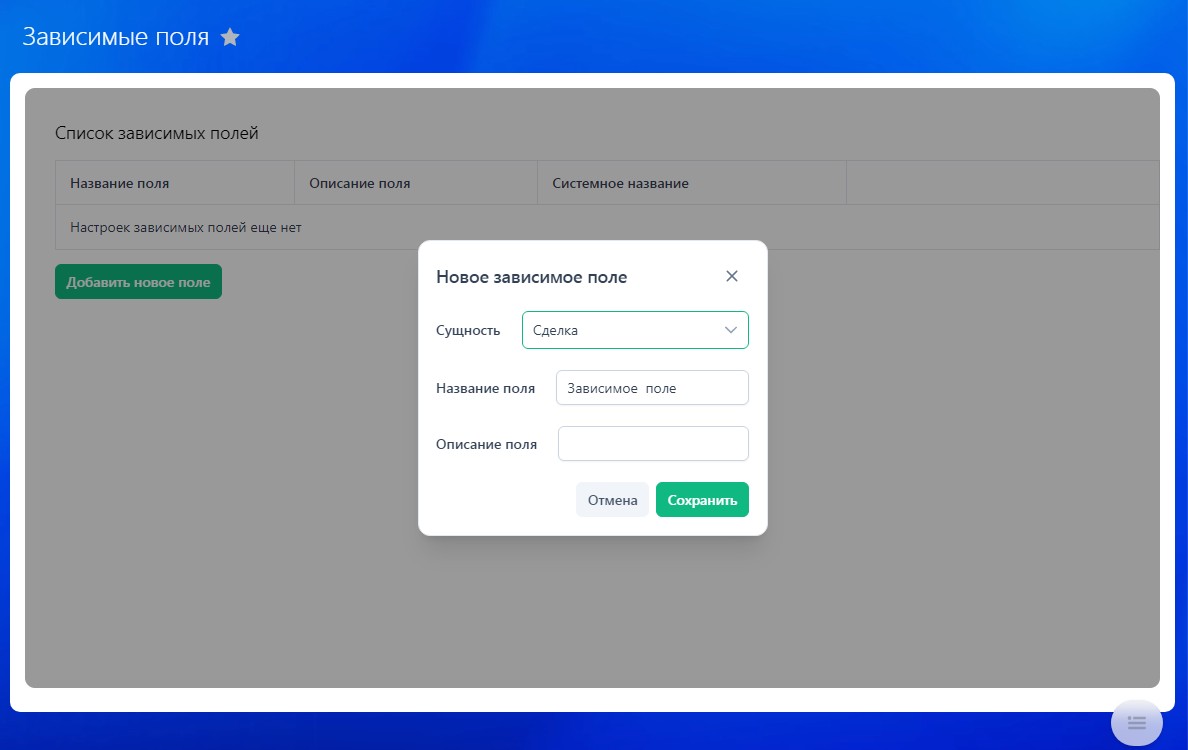This screenshot has height=750, width=1188.
Task: Click into the empty Описание поля input
Action: (652, 444)
